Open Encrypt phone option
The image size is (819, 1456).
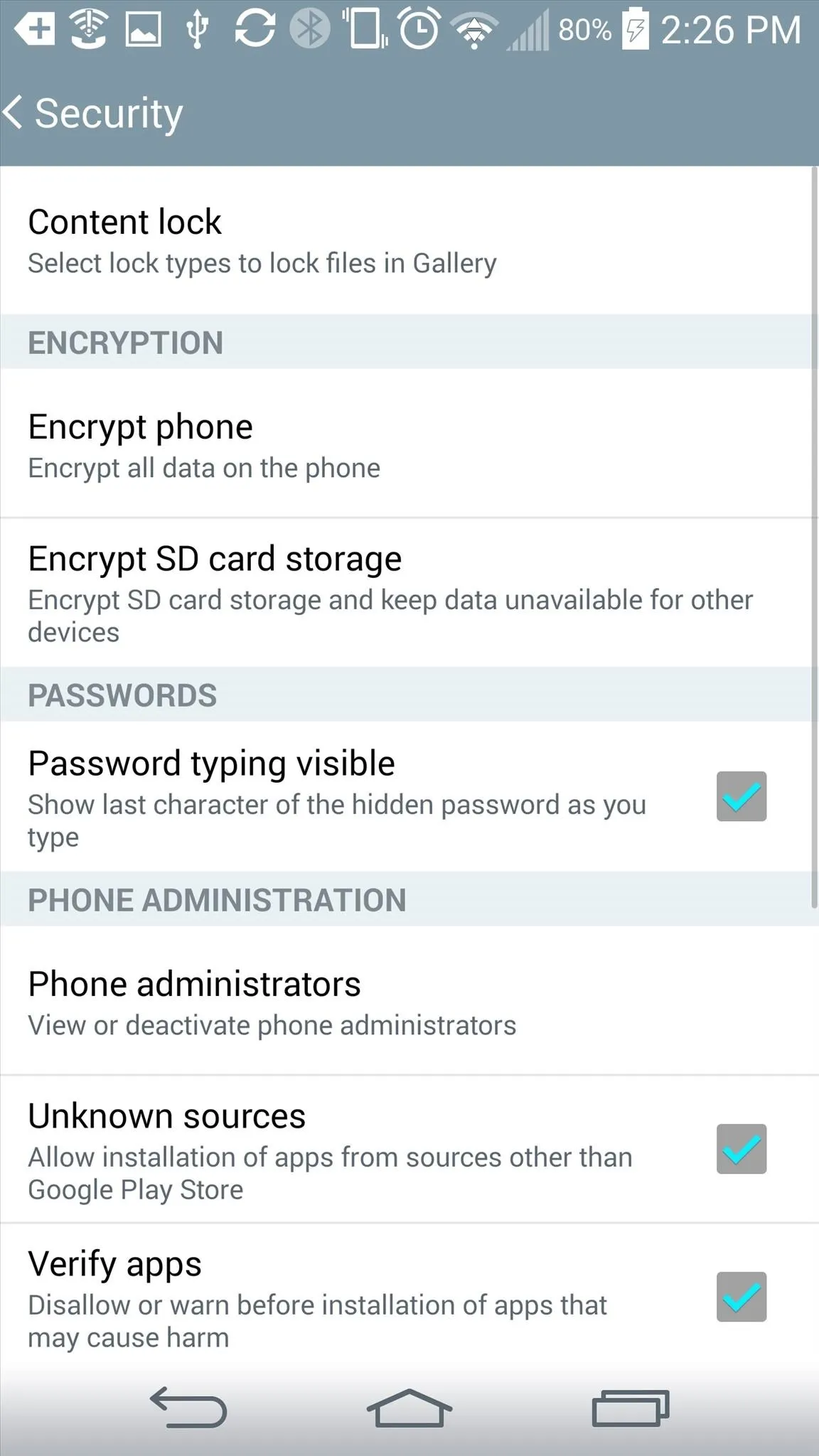tap(405, 443)
